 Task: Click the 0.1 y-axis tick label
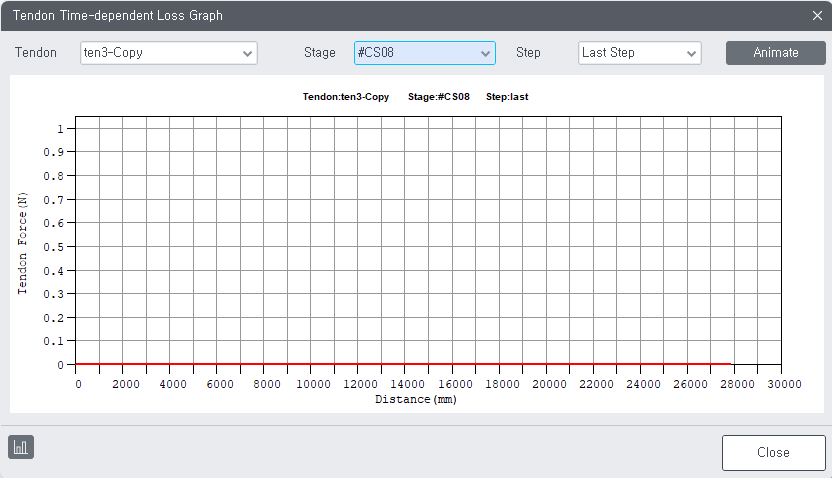54,341
